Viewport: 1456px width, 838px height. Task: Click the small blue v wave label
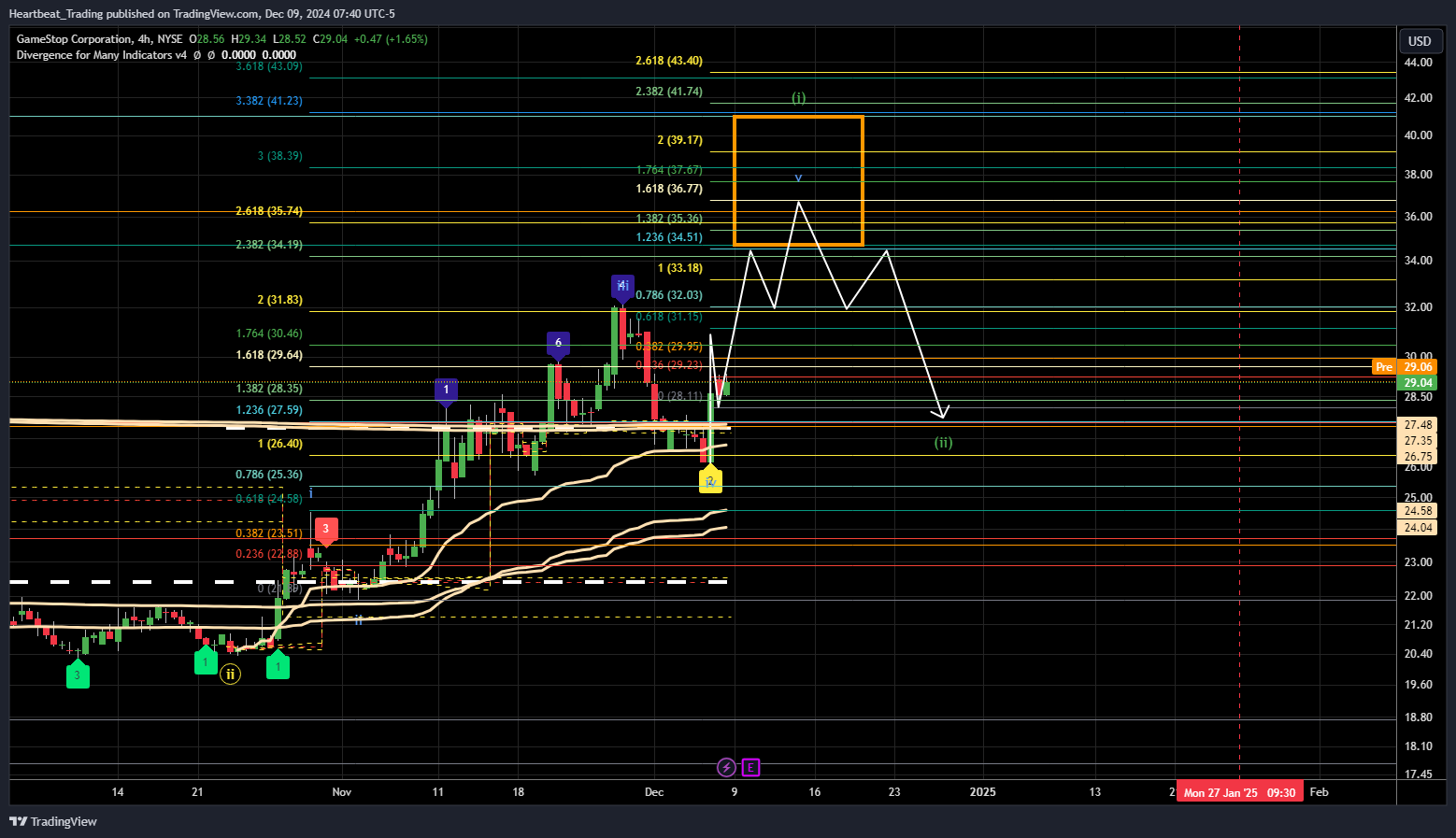point(798,178)
